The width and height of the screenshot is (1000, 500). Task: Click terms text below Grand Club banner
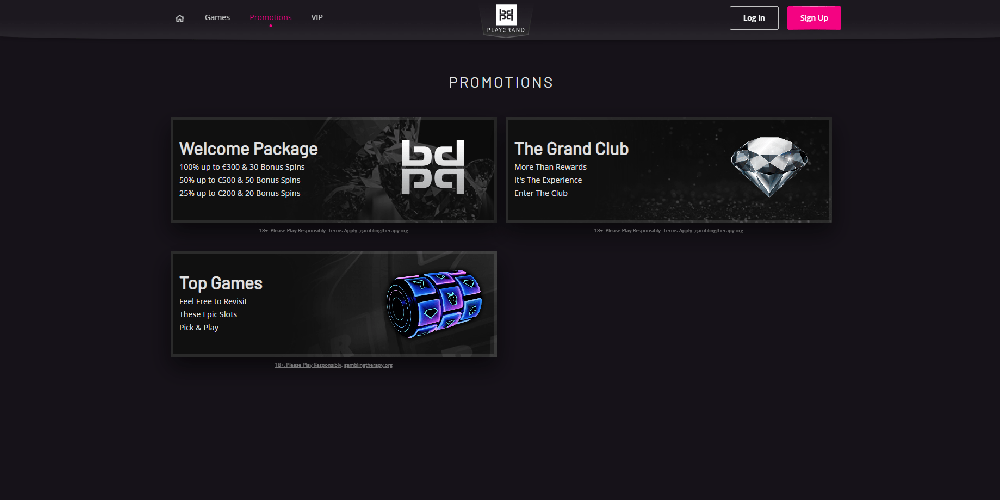(668, 230)
